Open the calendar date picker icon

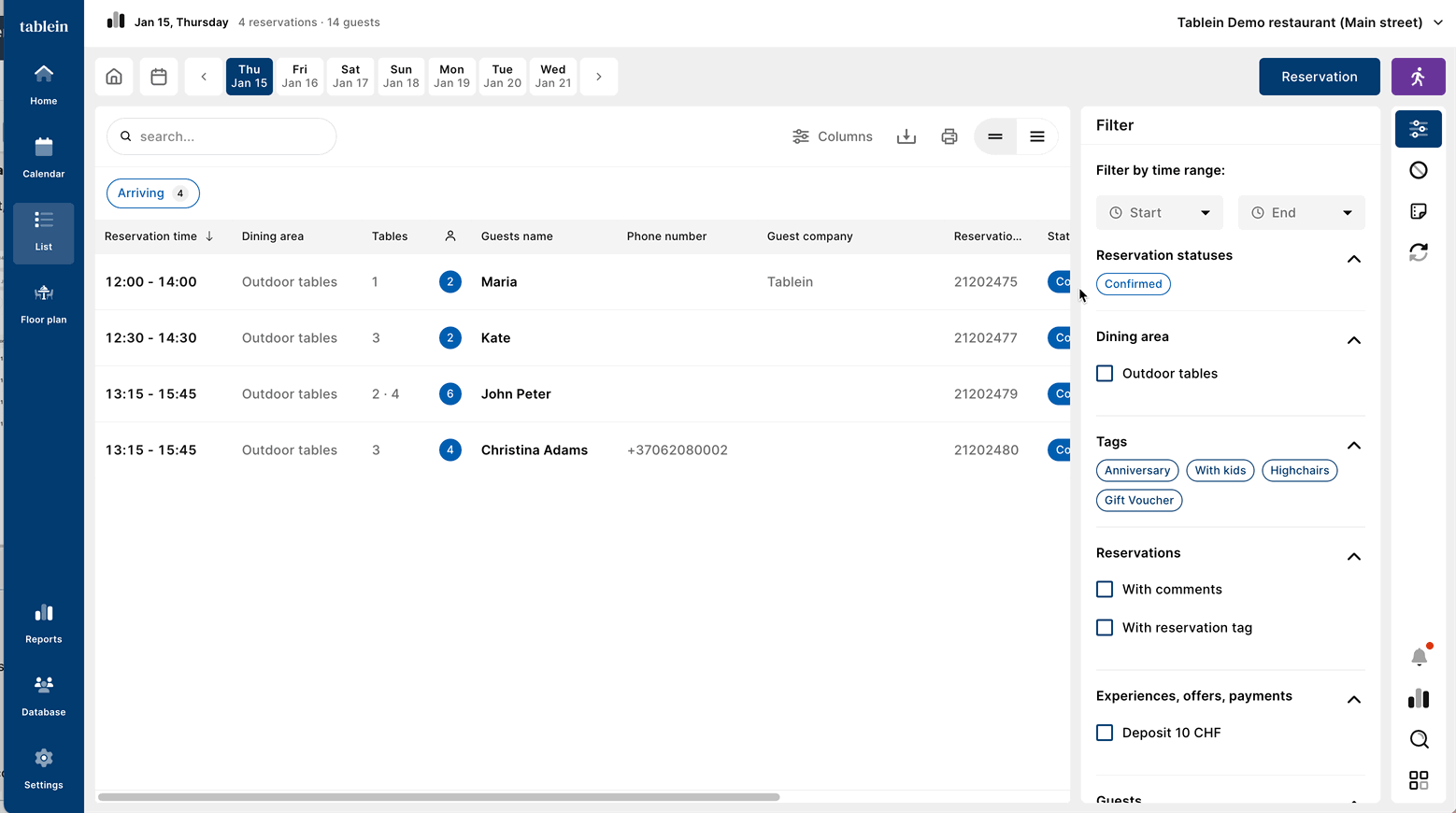[x=159, y=77]
